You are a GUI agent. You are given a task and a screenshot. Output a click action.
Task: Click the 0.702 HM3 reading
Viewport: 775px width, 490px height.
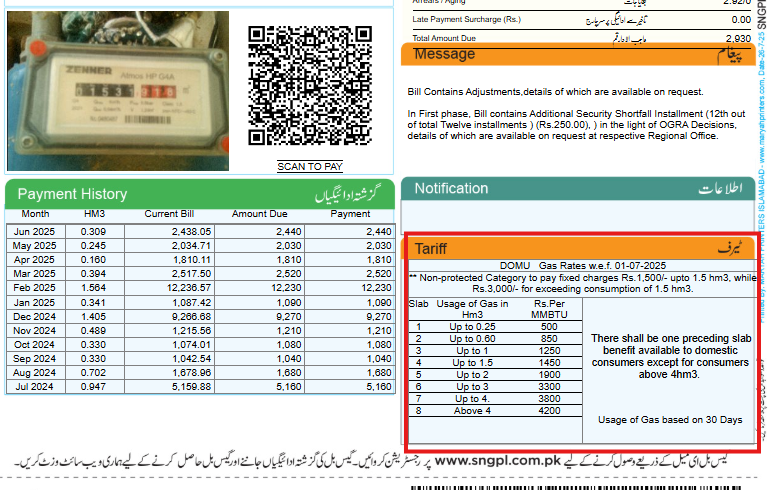click(93, 373)
